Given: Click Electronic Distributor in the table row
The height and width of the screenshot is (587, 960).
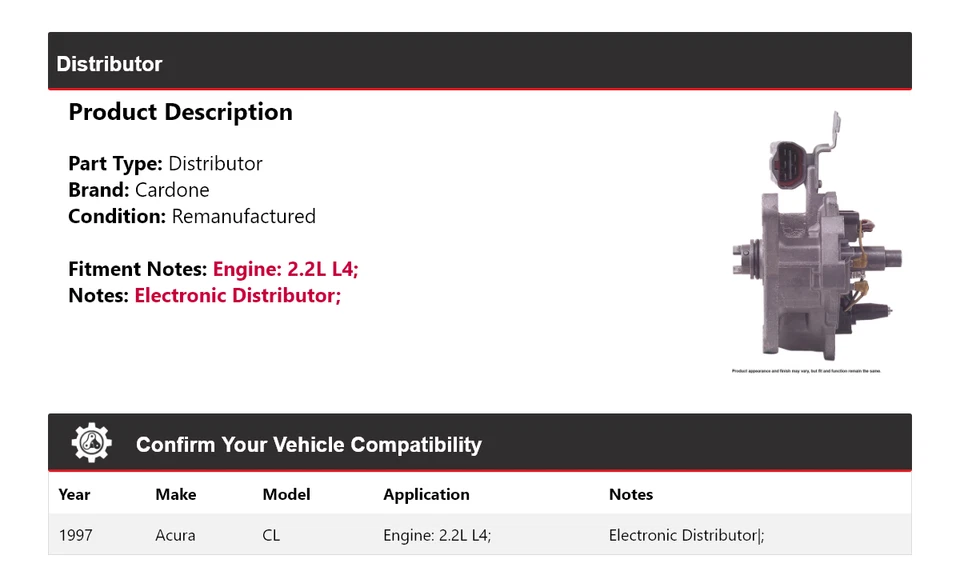Looking at the screenshot, I should (686, 535).
